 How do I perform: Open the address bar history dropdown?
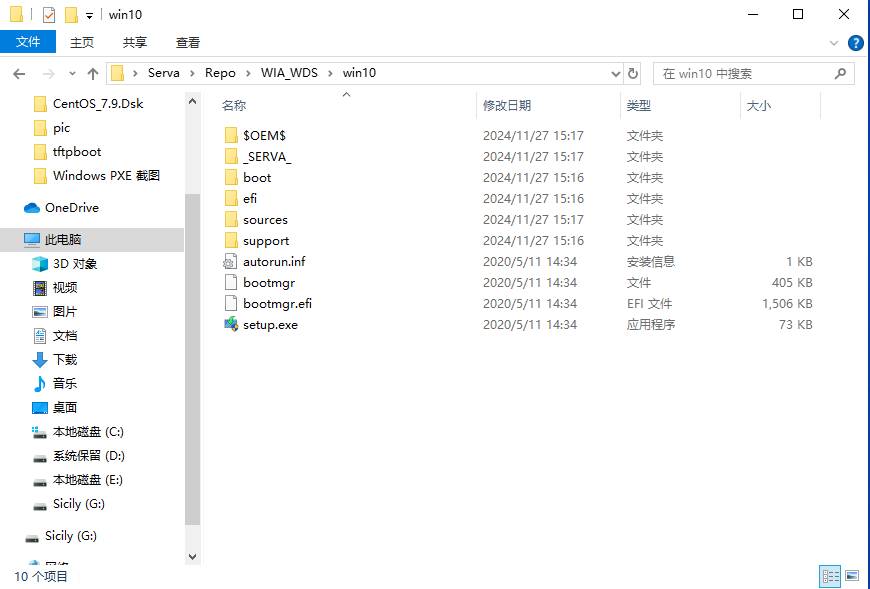click(615, 73)
